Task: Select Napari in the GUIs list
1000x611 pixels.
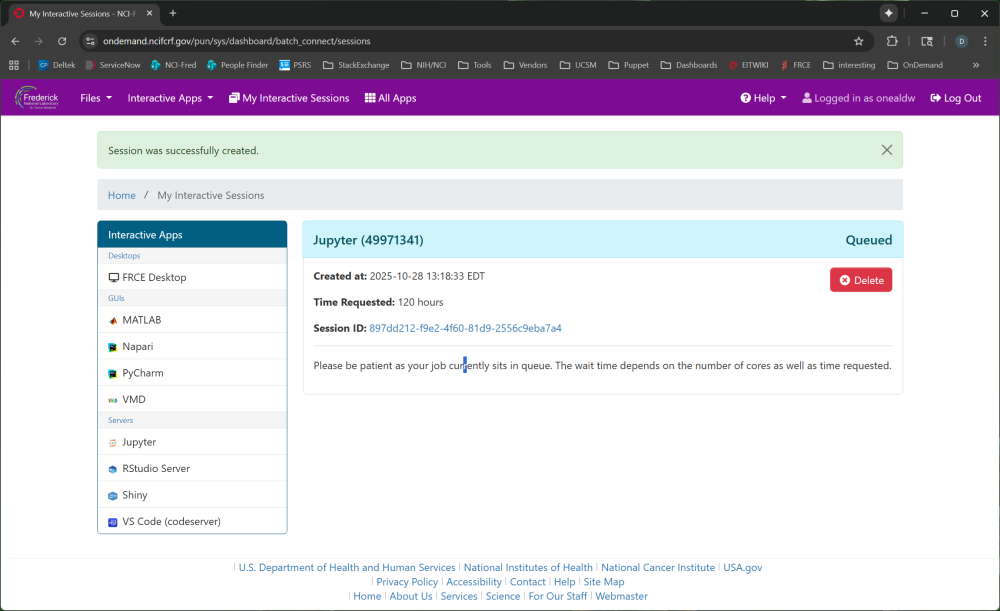Action: click(137, 346)
